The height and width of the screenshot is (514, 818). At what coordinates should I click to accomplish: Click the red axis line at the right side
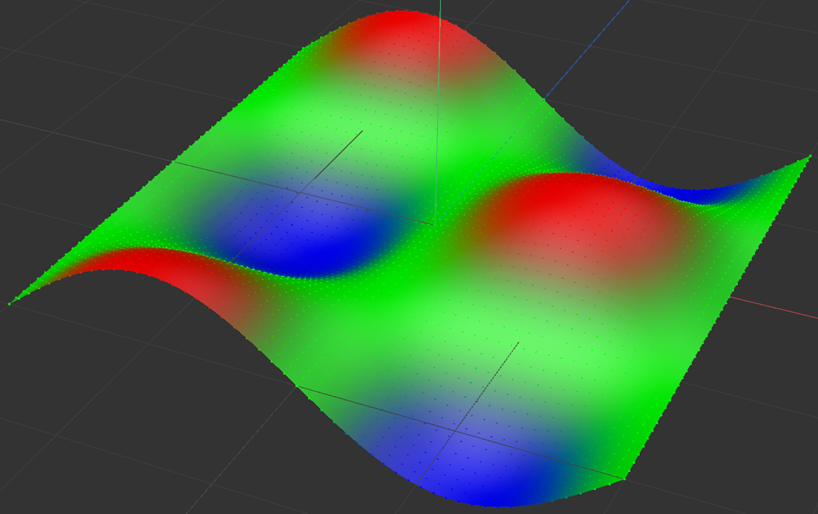(780, 307)
